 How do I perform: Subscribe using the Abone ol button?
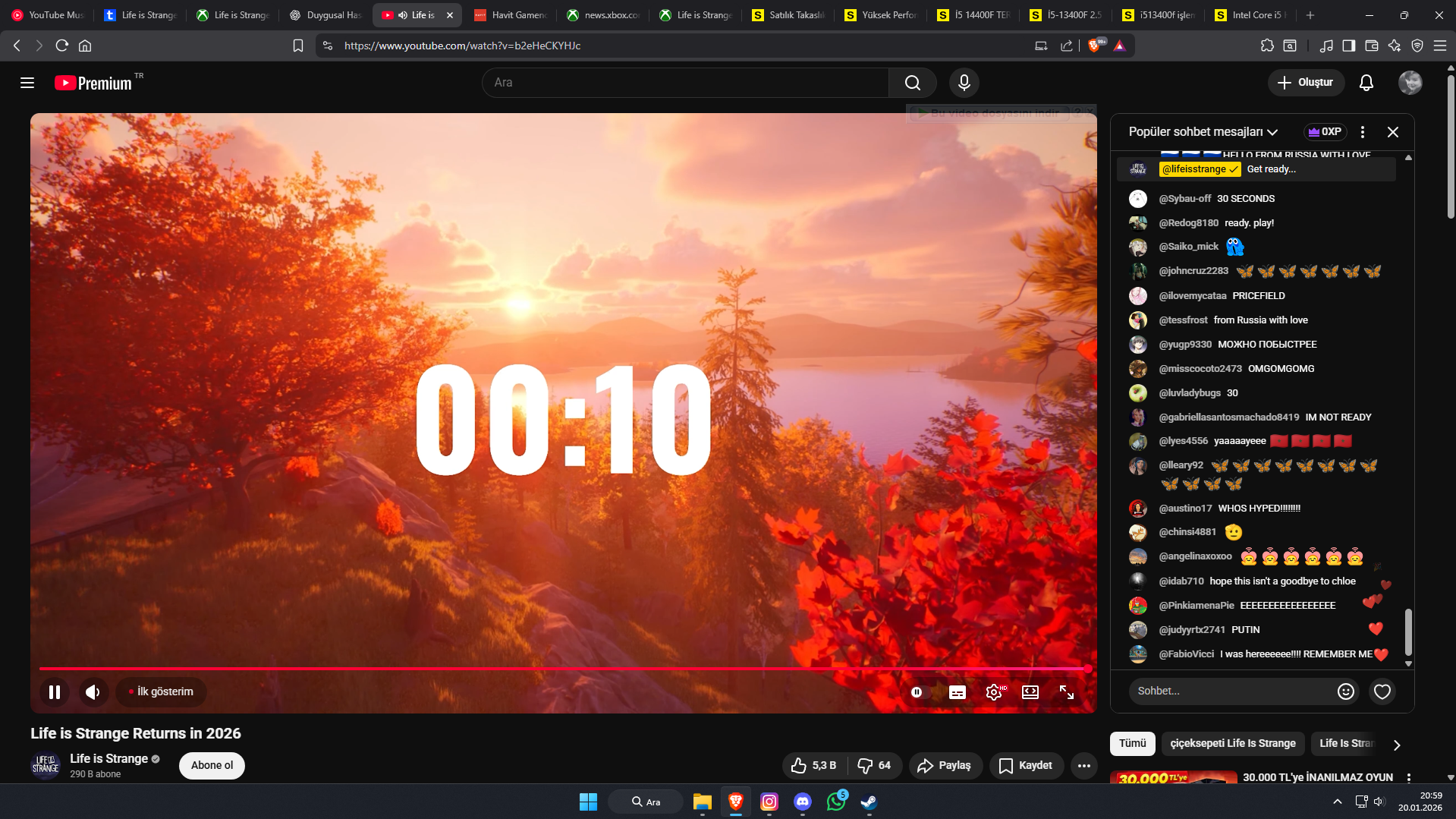[212, 766]
